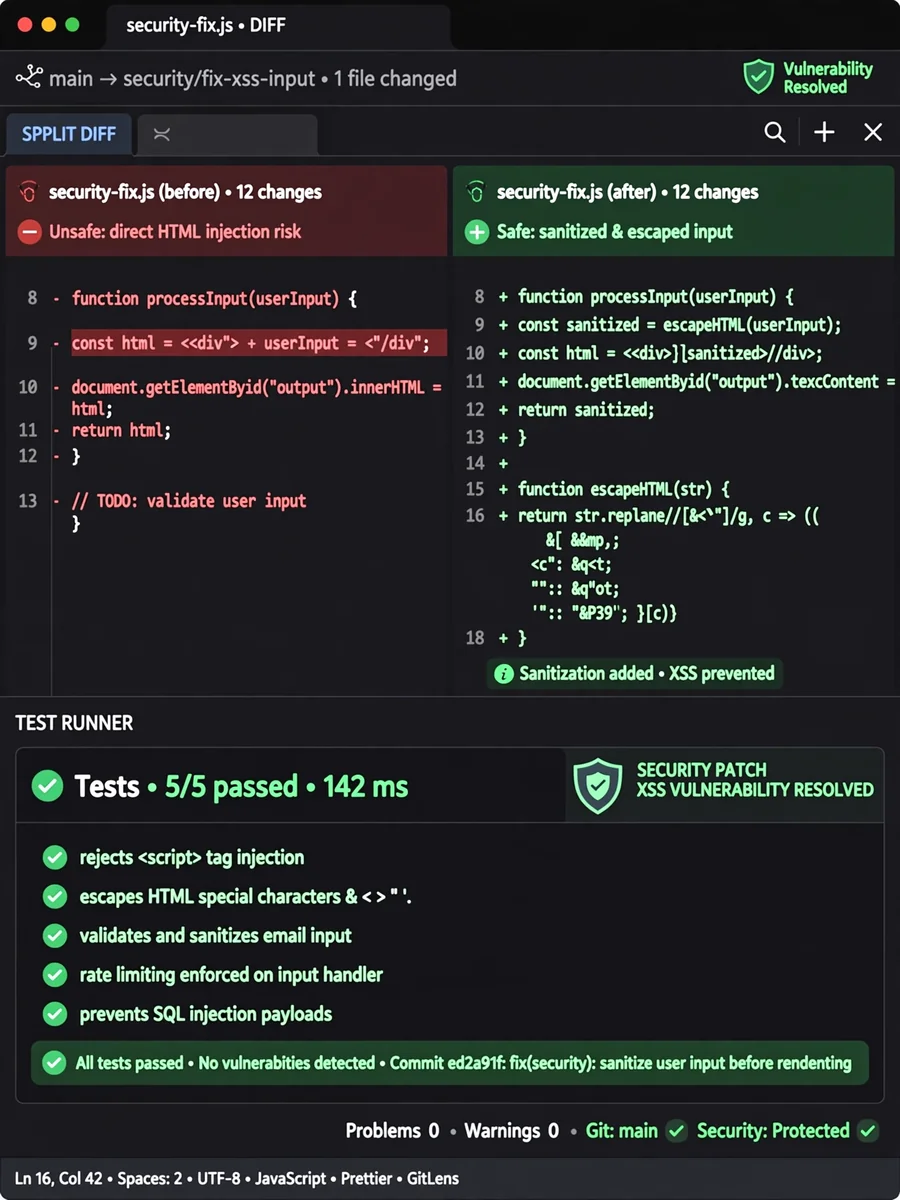The width and height of the screenshot is (900, 1200).
Task: Click added line function escapeHTML(str)
Action: [623, 489]
